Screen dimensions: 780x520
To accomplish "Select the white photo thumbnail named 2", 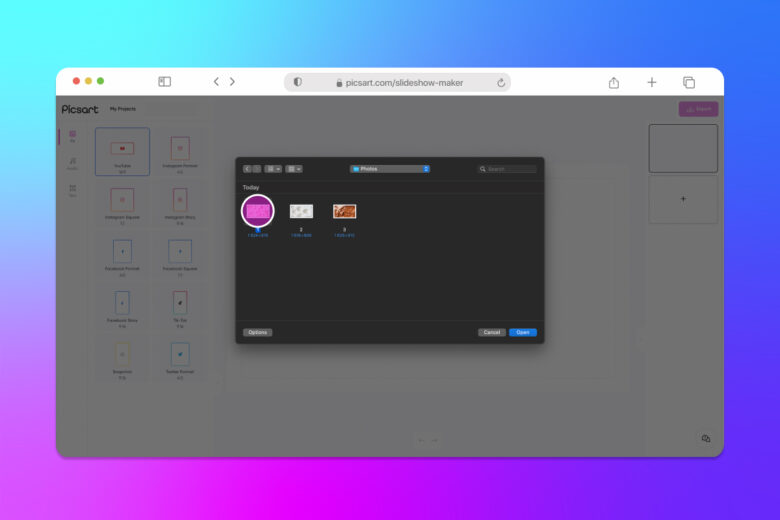I will click(301, 211).
